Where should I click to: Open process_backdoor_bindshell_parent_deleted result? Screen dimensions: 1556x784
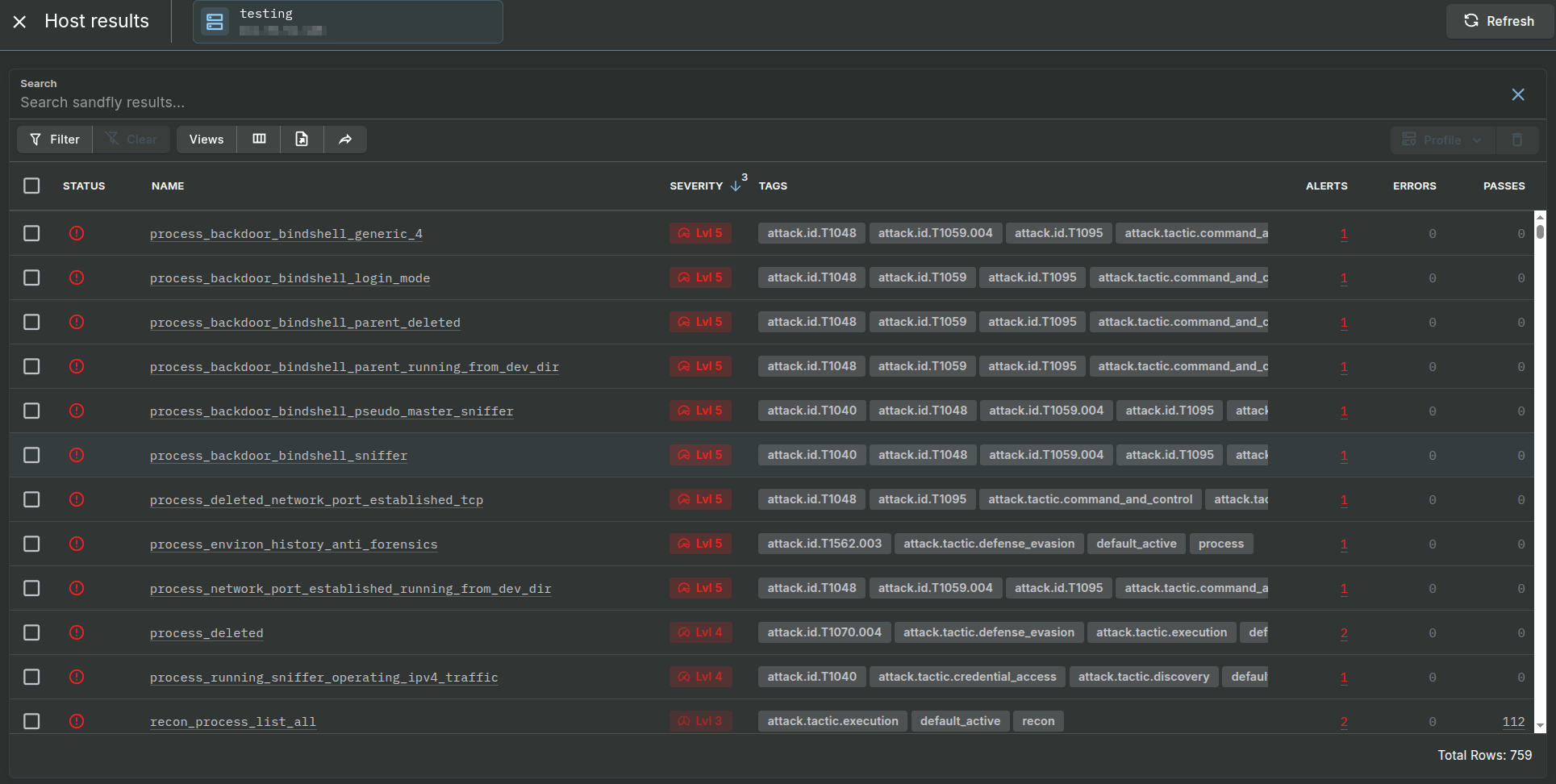[x=305, y=323]
